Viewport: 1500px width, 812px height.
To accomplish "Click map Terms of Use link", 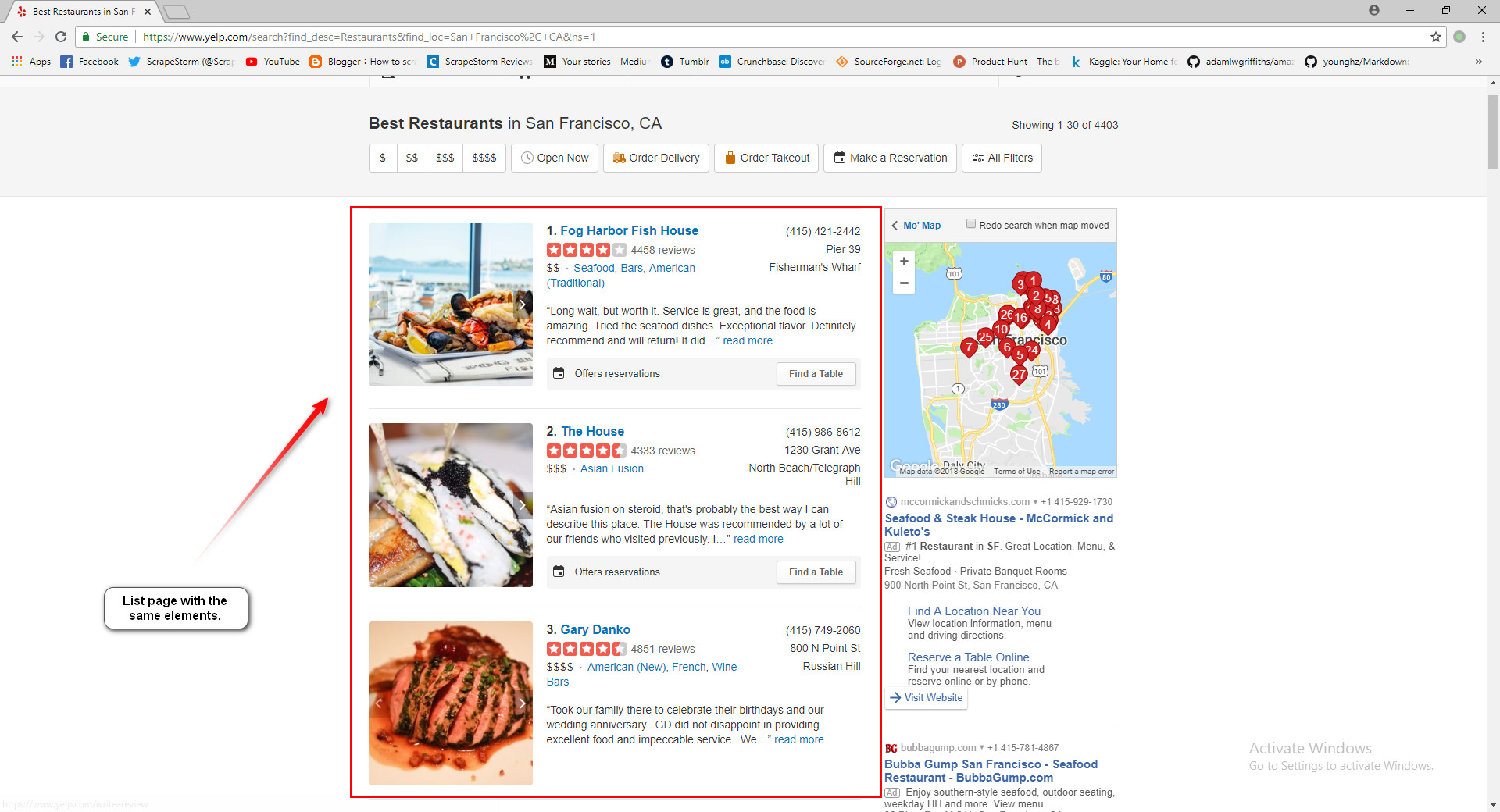I will pos(1016,472).
